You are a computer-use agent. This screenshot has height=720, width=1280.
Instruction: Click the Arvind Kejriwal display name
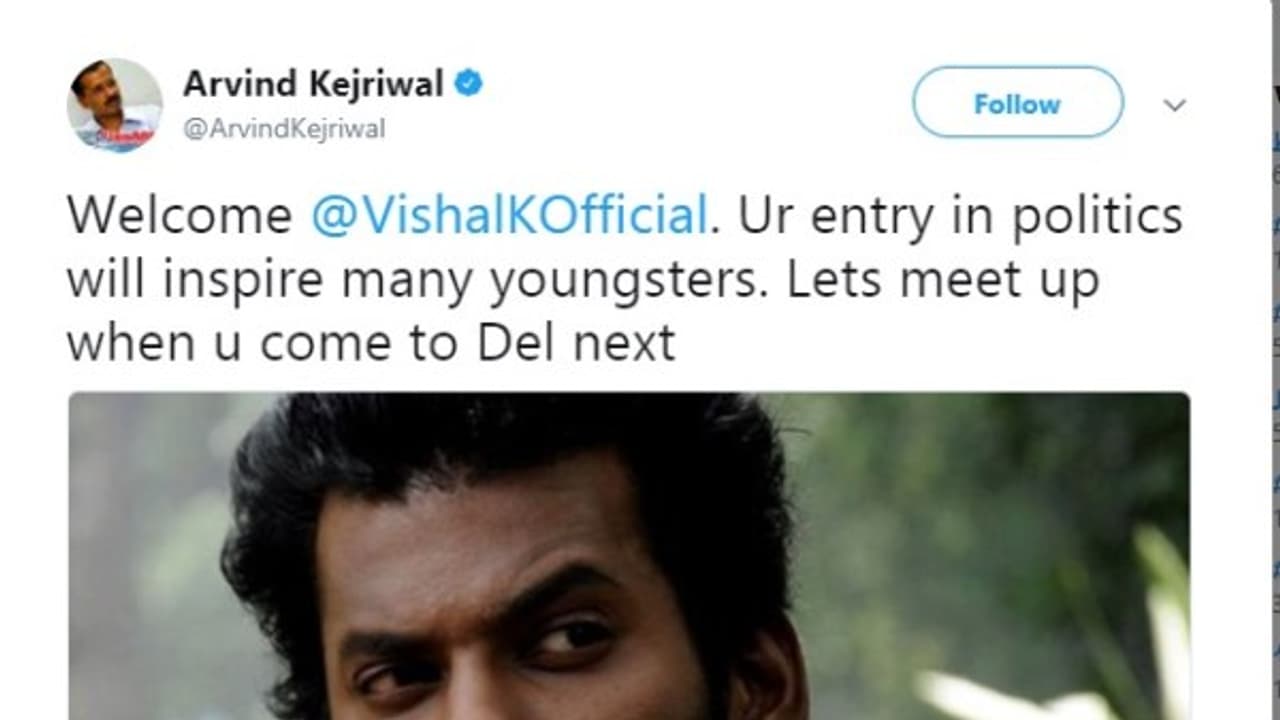coord(312,84)
